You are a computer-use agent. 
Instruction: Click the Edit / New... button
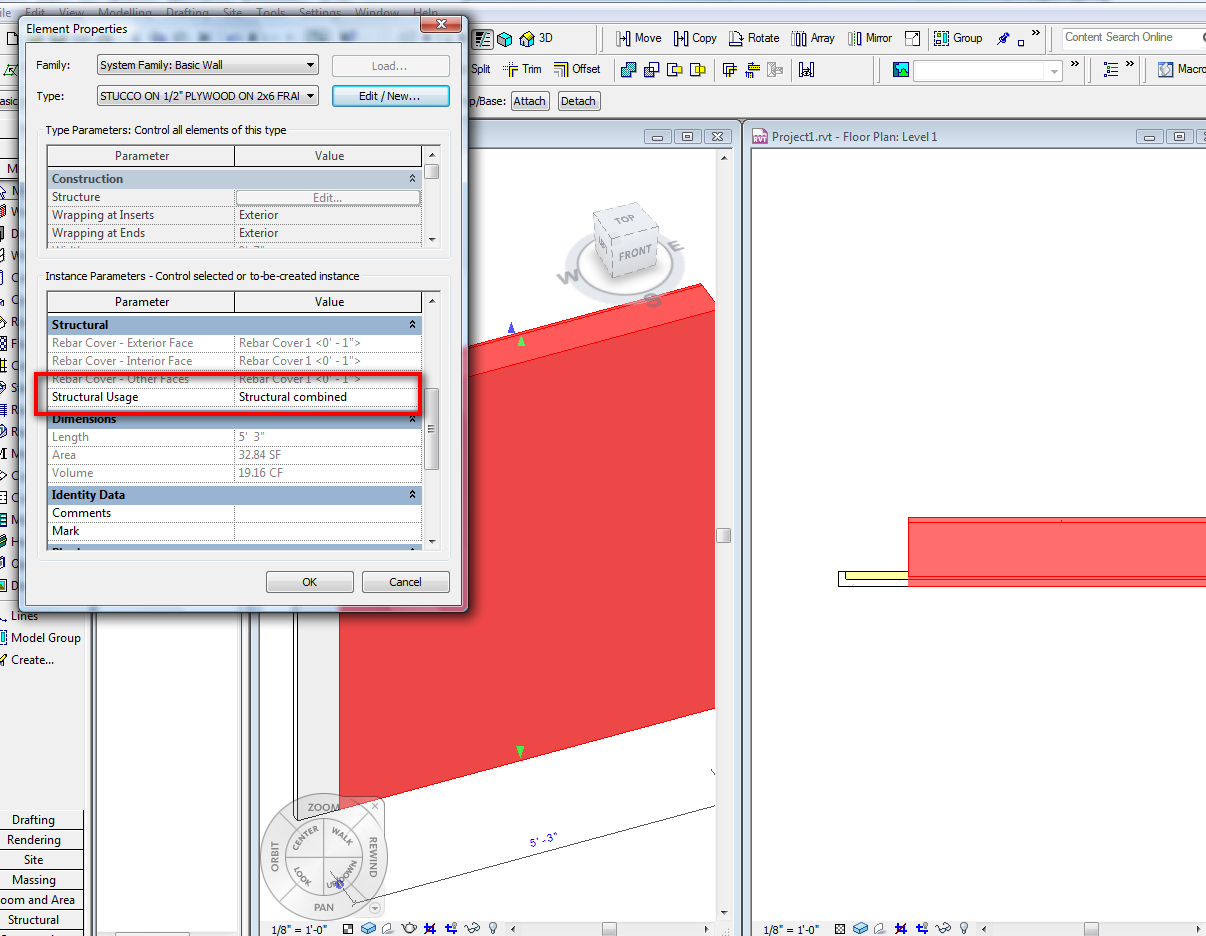coord(390,96)
